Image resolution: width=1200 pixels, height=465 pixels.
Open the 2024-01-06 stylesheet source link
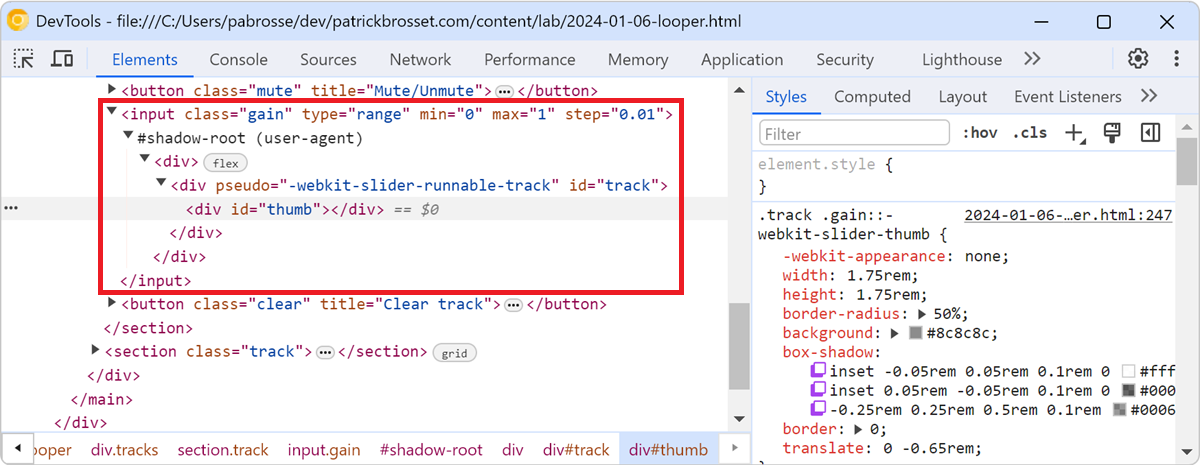(x=1067, y=215)
